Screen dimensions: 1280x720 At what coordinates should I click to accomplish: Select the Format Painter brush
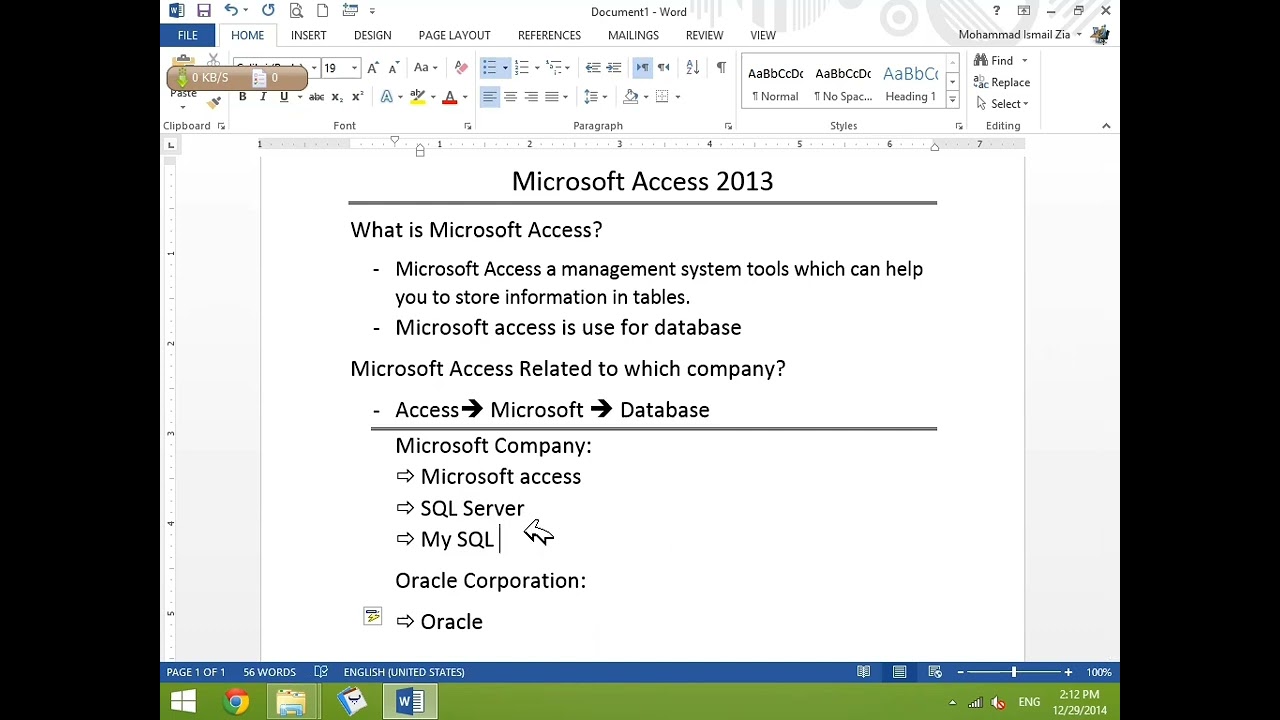click(x=214, y=103)
